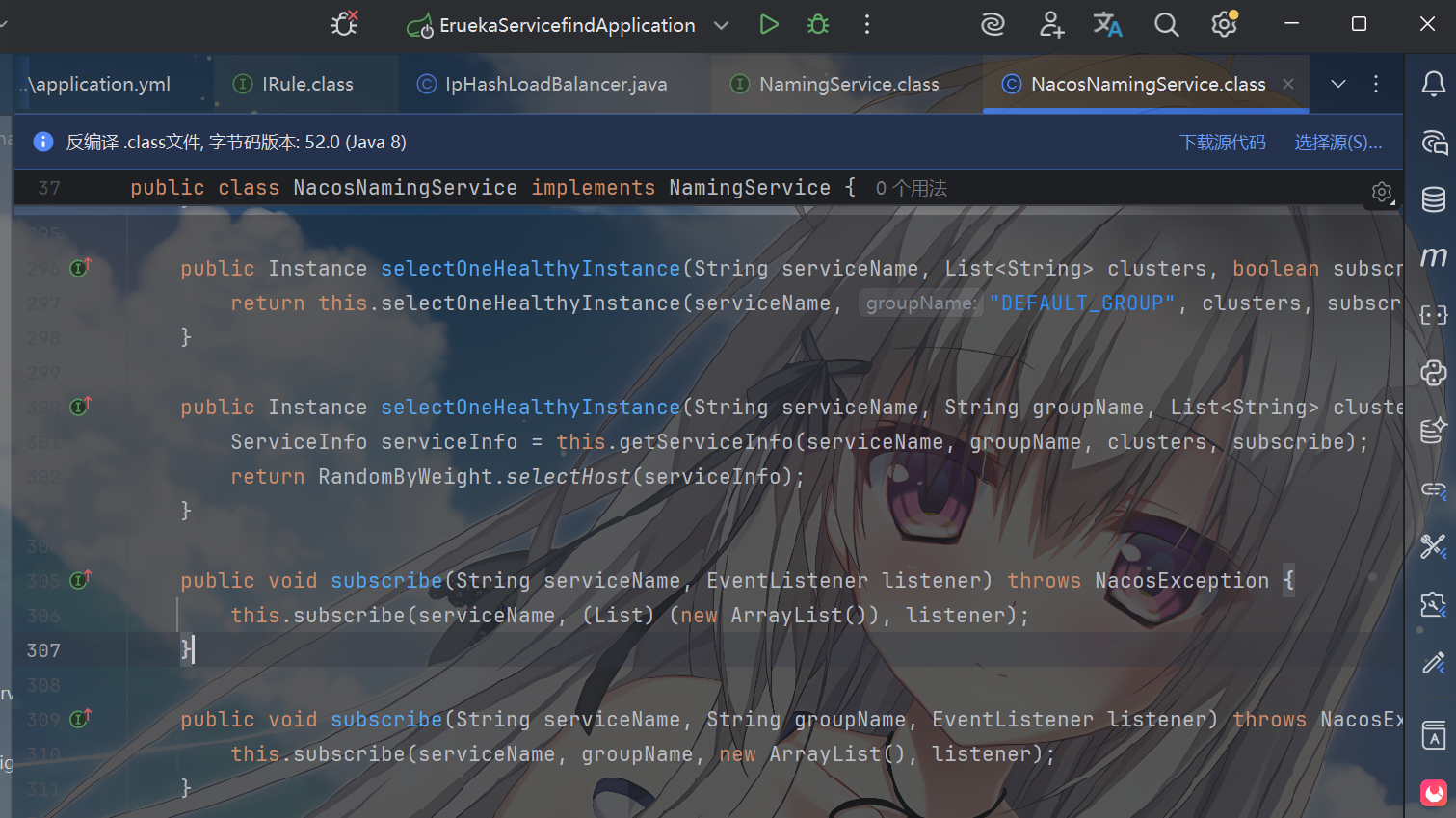Click line number 307 in gutter
Image resolution: width=1456 pixels, height=818 pixels.
click(43, 650)
